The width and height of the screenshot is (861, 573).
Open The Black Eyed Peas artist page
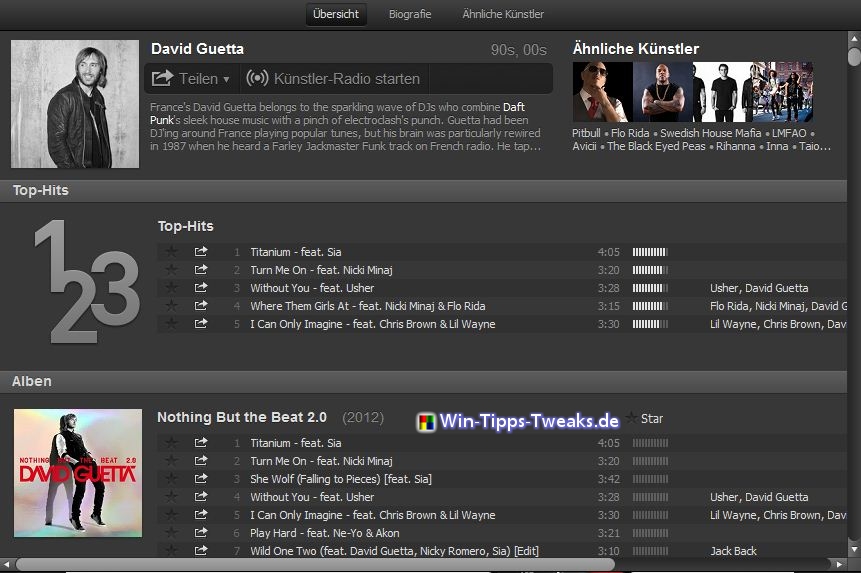[656, 146]
